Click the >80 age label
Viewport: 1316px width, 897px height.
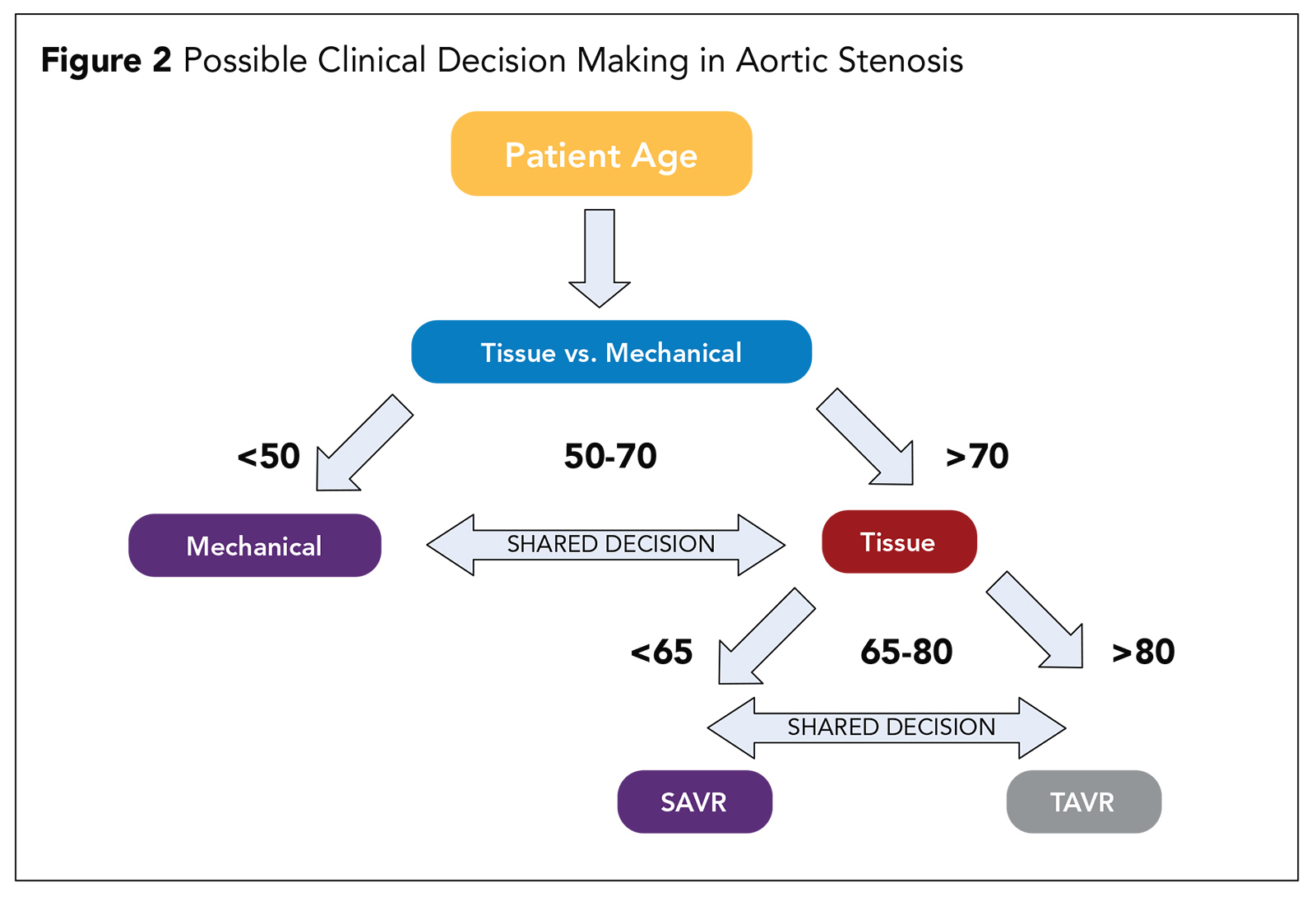(1143, 652)
